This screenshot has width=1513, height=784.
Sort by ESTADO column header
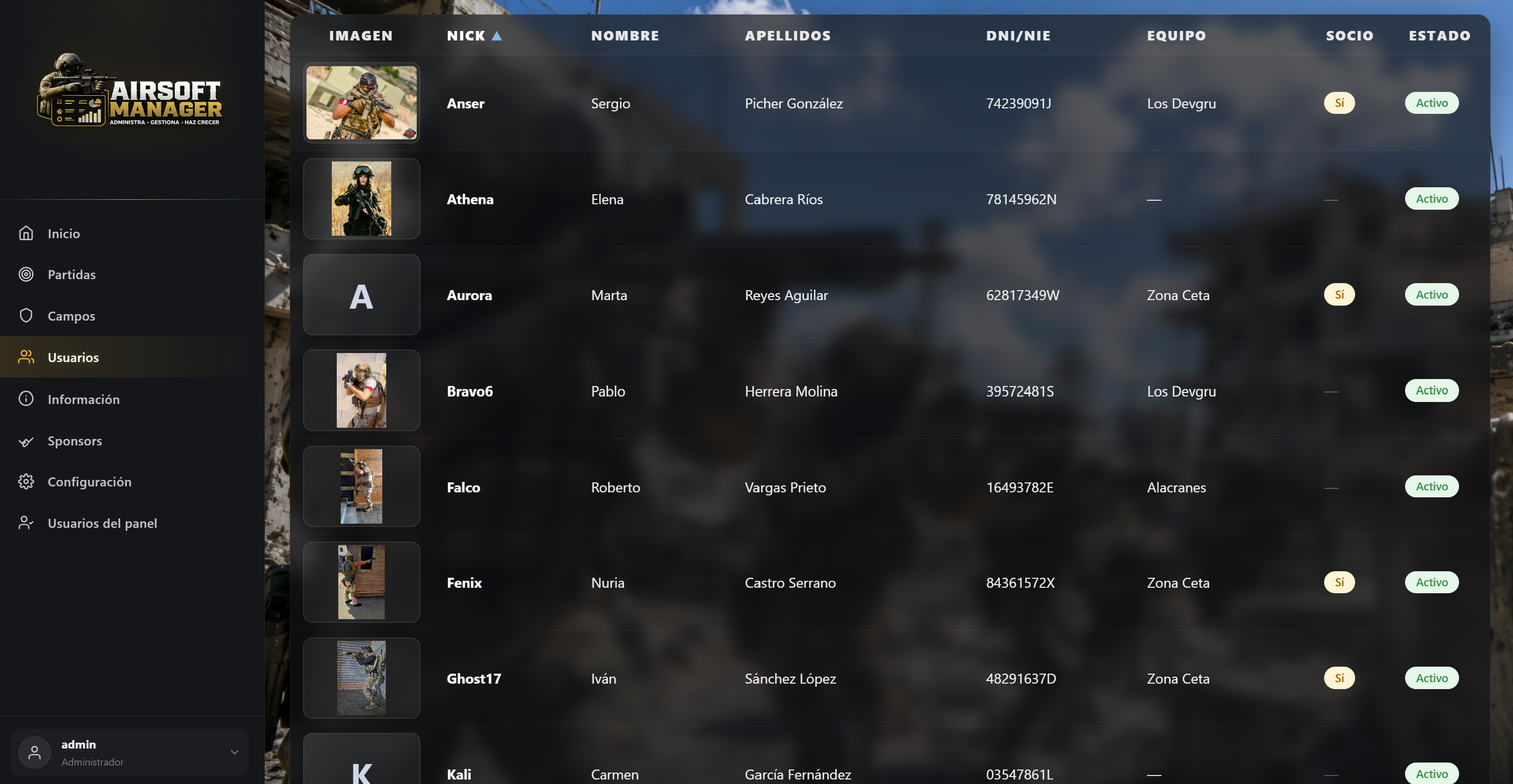(x=1440, y=36)
